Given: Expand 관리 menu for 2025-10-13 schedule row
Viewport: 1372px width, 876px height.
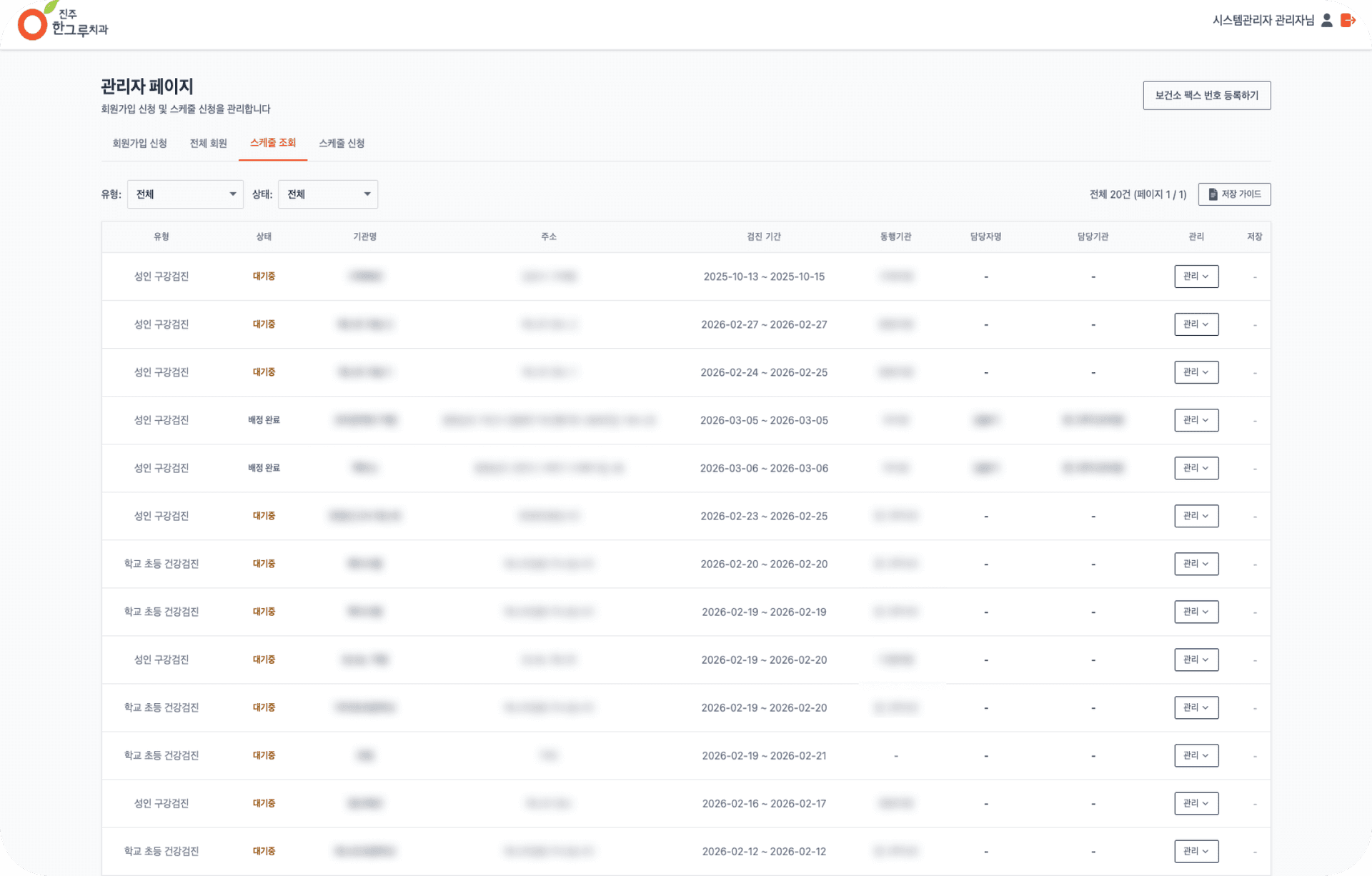Looking at the screenshot, I should pyautogui.click(x=1196, y=277).
